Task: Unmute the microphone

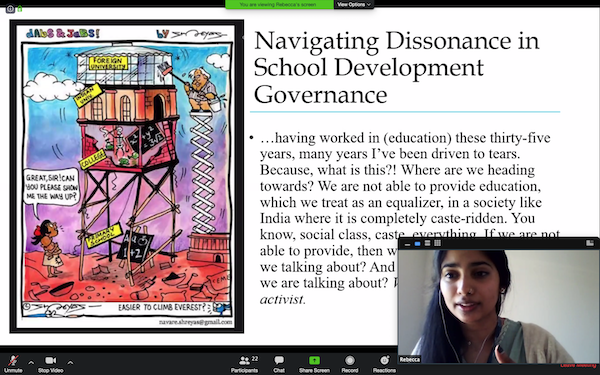Action: click(13, 364)
